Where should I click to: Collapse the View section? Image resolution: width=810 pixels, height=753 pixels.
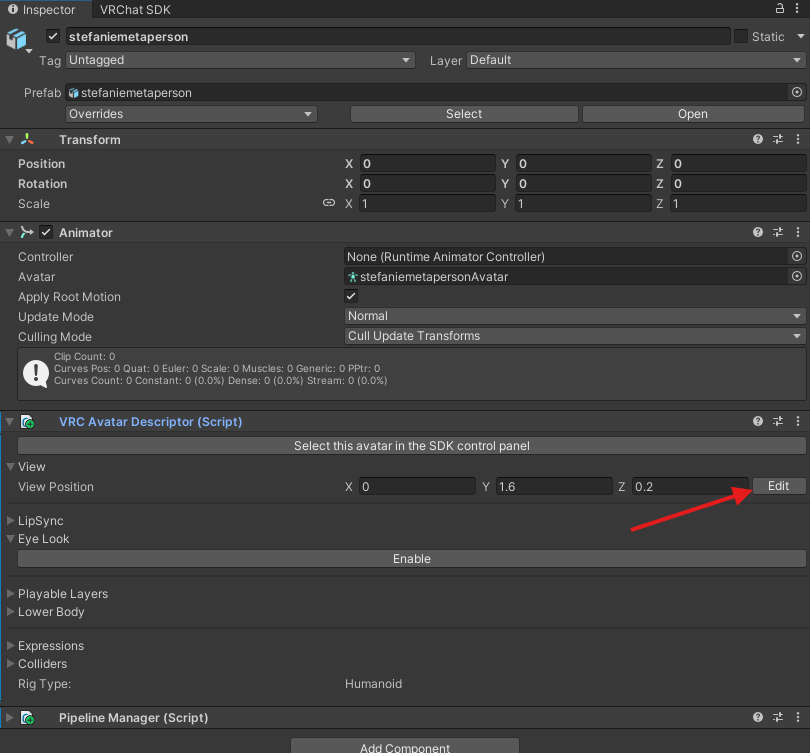(x=10, y=466)
